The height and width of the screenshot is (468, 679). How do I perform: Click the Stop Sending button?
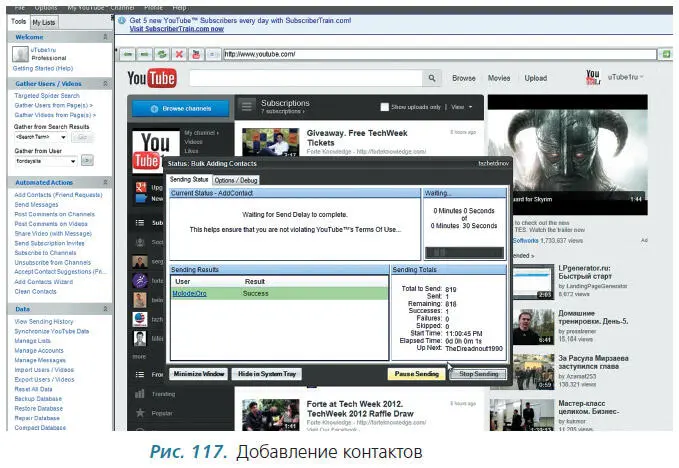point(479,374)
